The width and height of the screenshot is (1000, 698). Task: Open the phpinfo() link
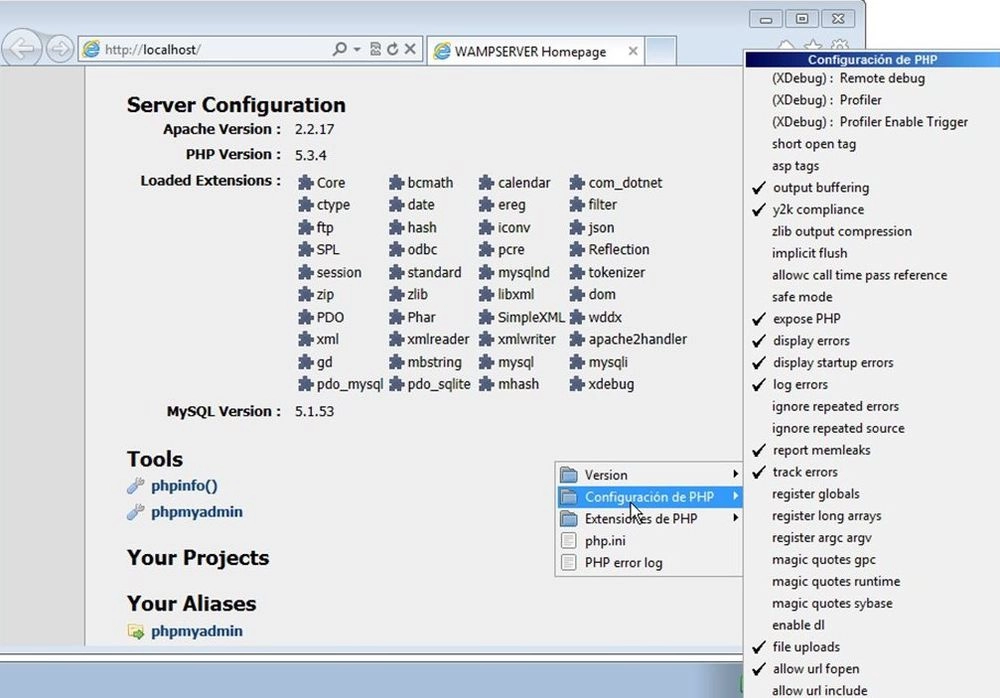click(x=184, y=486)
